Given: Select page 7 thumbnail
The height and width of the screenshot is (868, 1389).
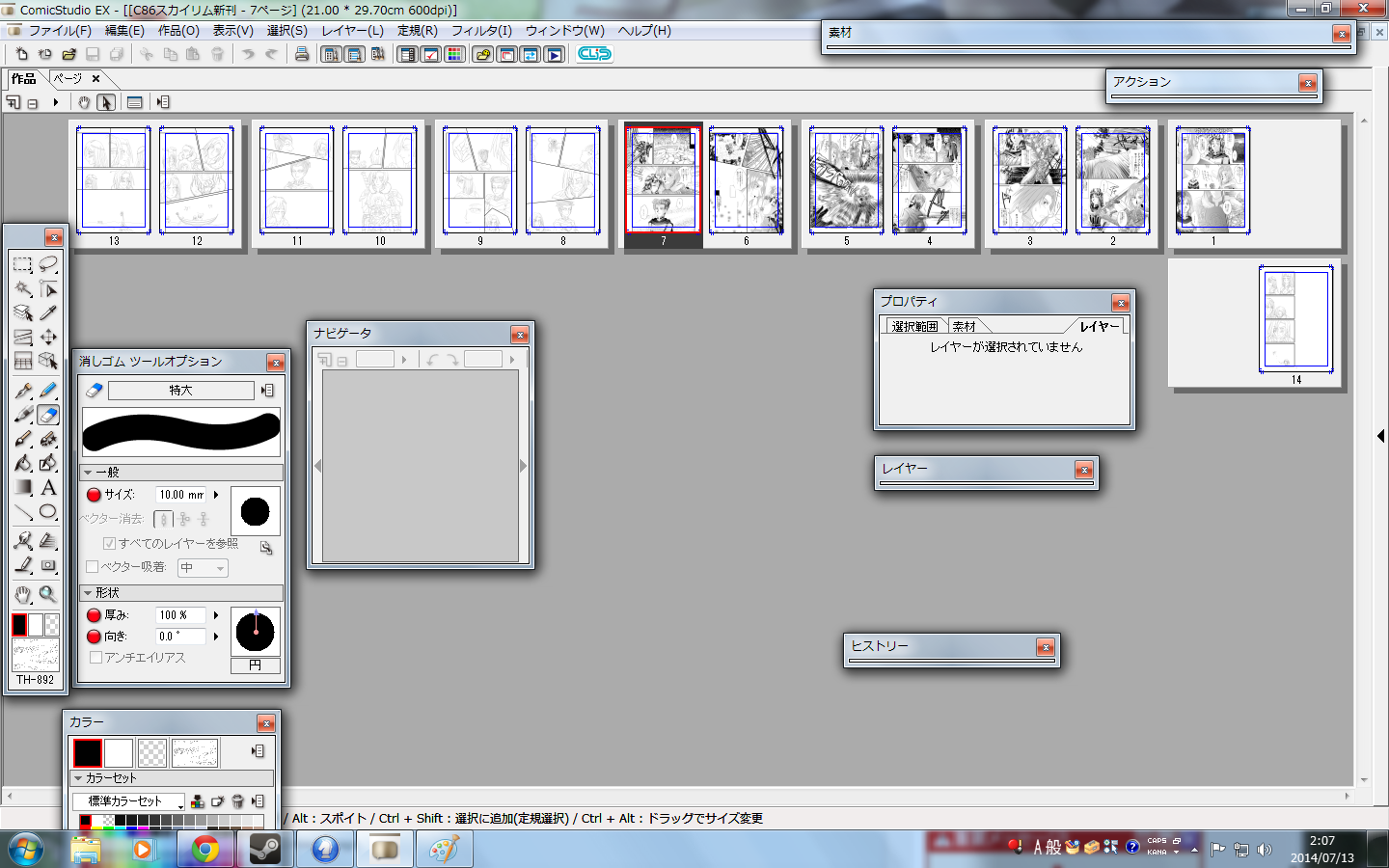Looking at the screenshot, I should [663, 181].
